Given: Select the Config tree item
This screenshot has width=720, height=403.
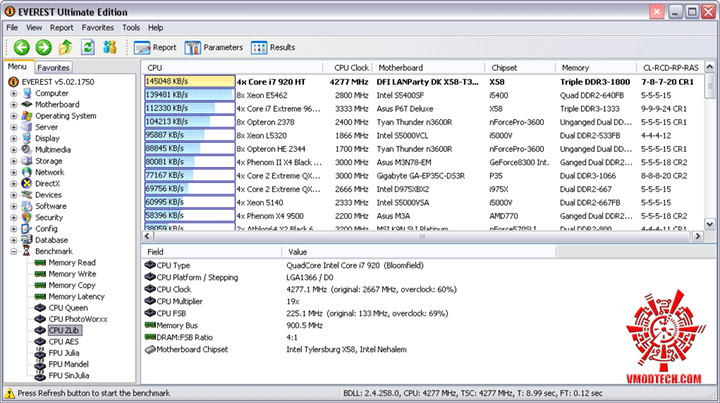Looking at the screenshot, I should point(46,229).
